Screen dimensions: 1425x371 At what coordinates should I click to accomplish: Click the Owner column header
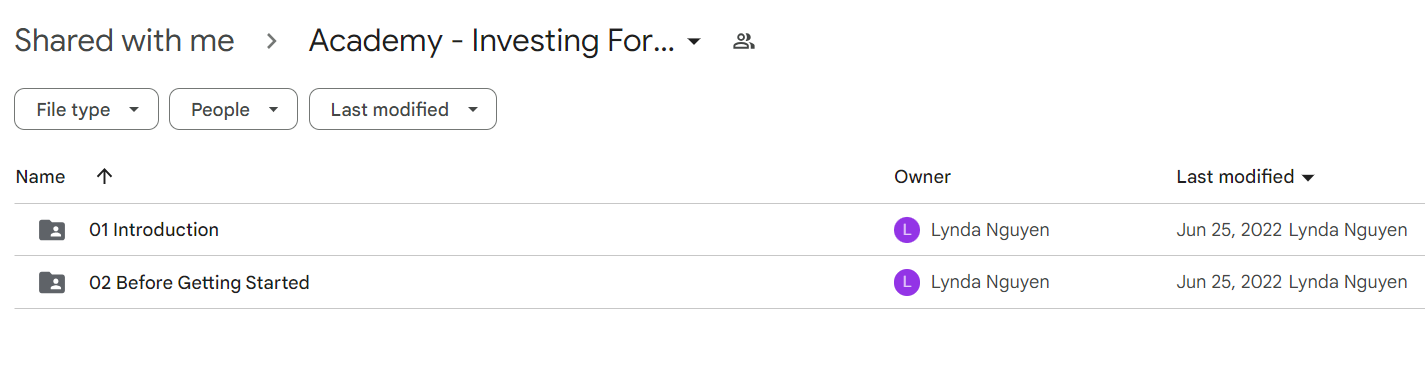922,177
